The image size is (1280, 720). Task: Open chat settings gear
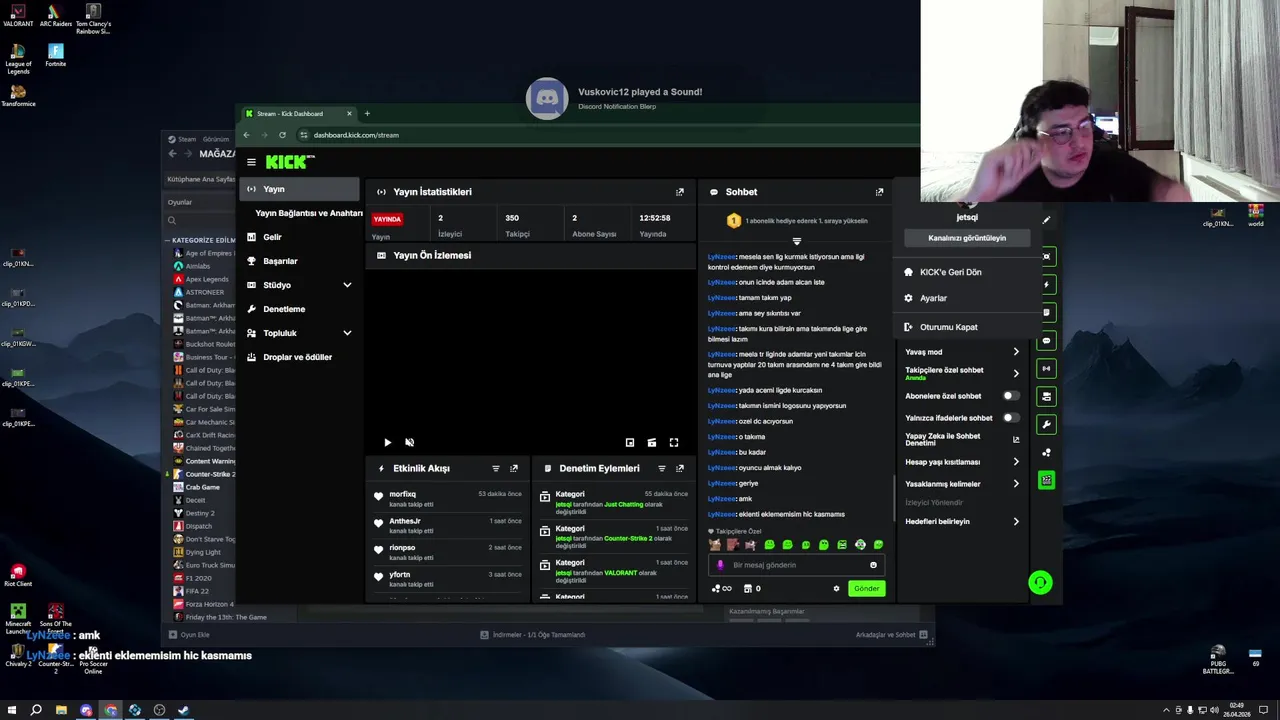point(836,588)
